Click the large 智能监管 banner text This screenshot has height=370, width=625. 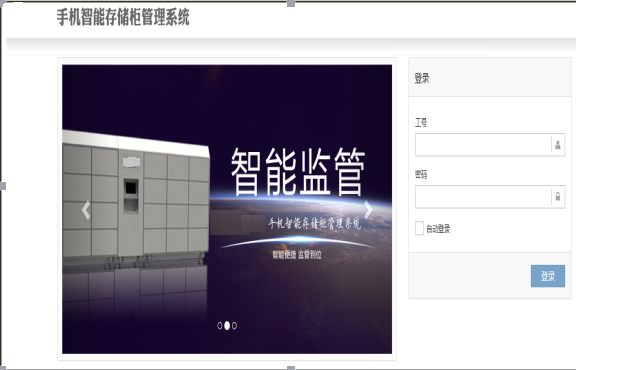click(298, 172)
